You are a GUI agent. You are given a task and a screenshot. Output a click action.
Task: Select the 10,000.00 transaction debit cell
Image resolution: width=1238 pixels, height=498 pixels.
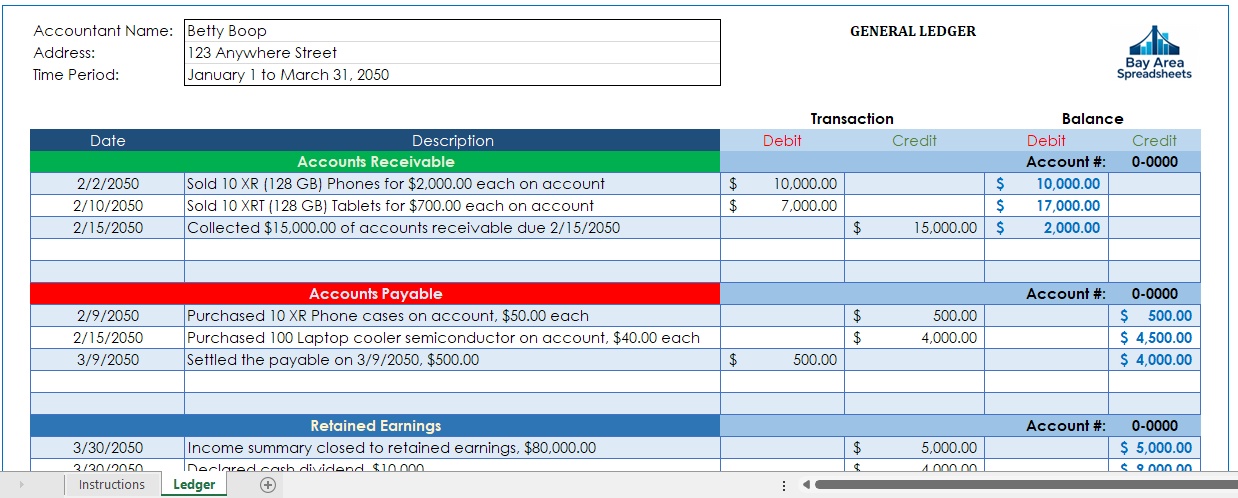tap(782, 184)
